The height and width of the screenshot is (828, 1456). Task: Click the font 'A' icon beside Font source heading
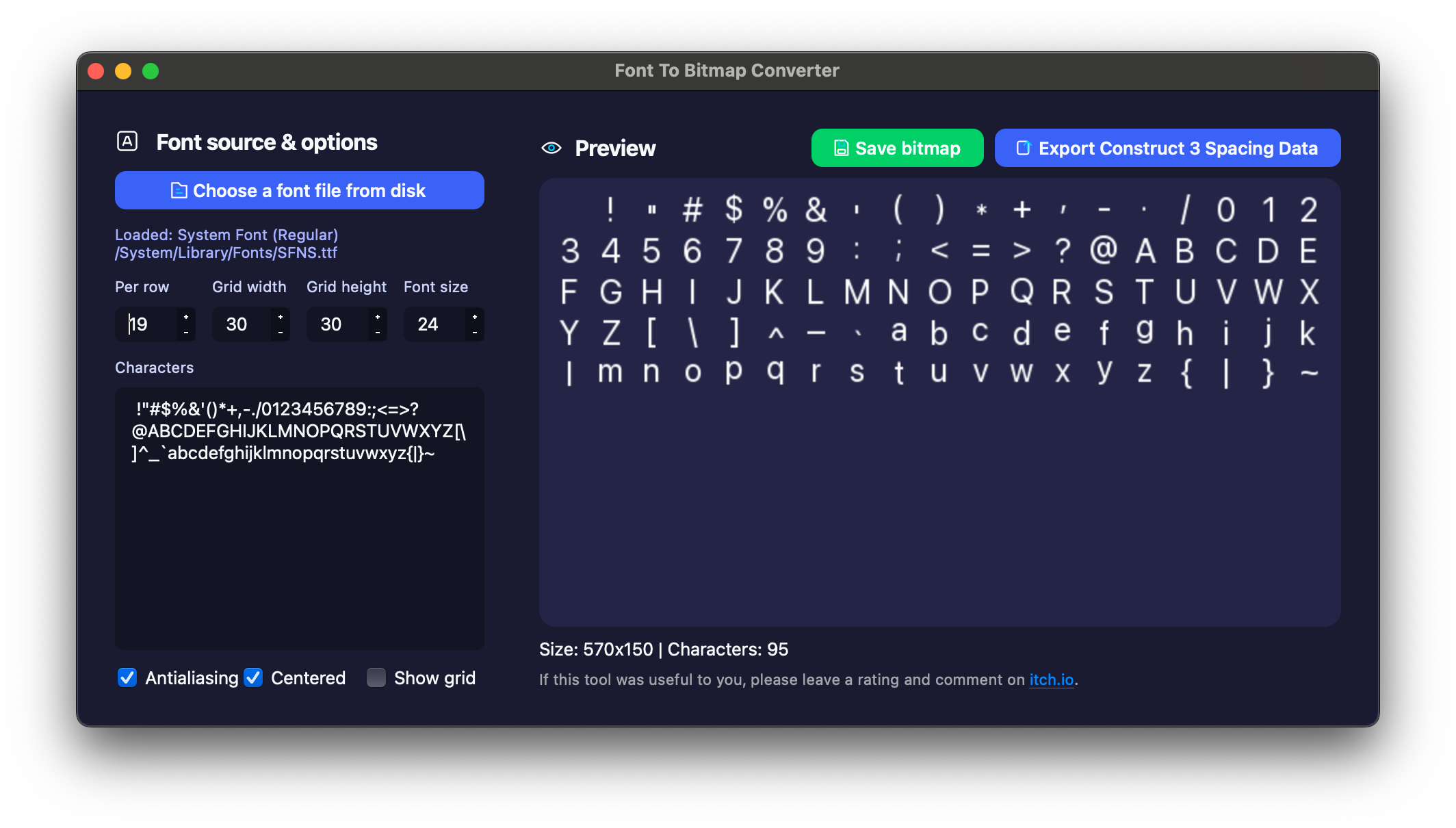(x=127, y=142)
